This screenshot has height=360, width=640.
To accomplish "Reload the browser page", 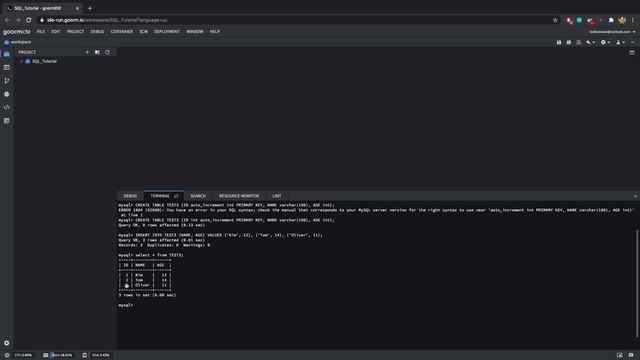I will [29, 20].
